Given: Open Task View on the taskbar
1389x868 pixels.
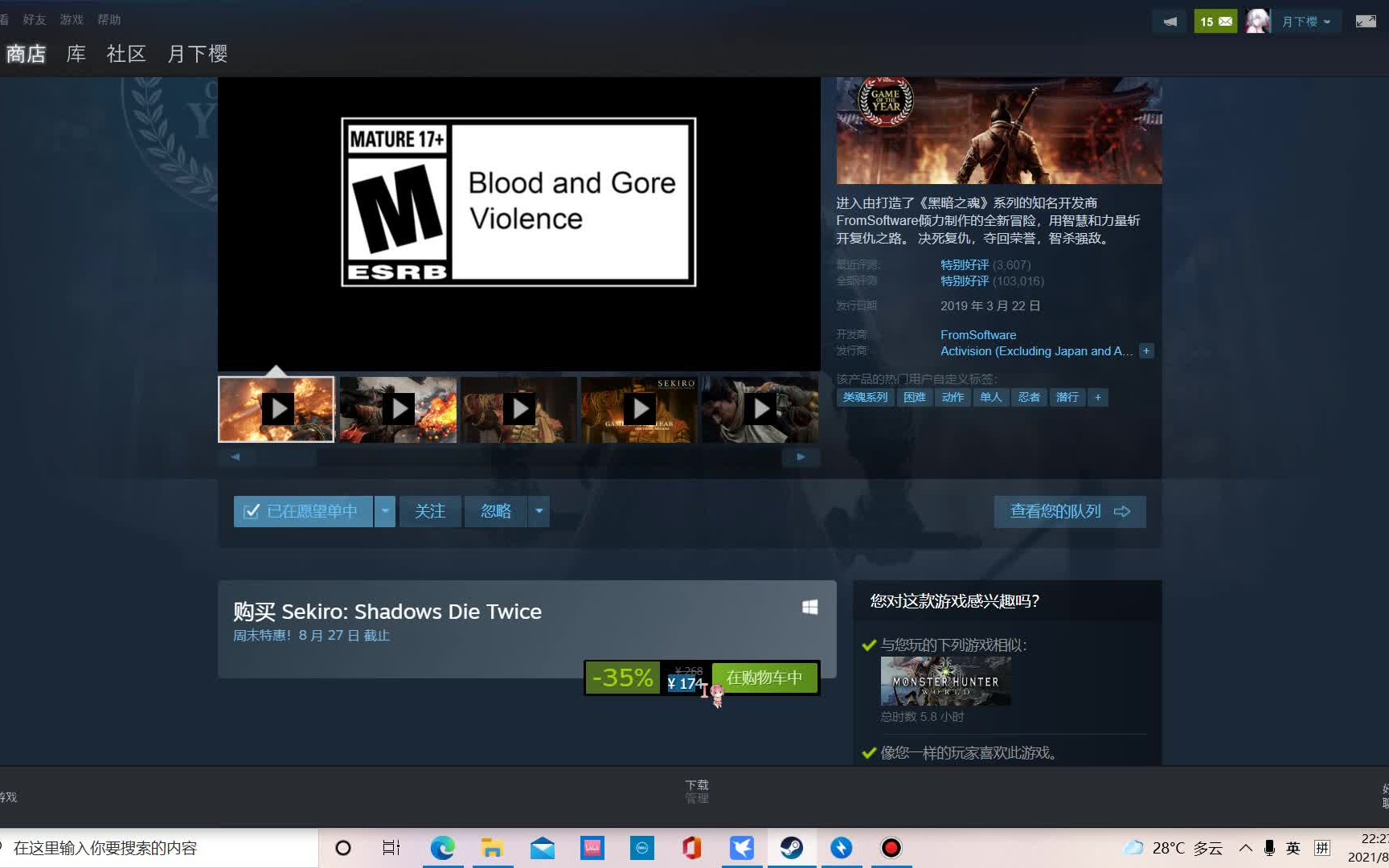Looking at the screenshot, I should click(x=391, y=848).
